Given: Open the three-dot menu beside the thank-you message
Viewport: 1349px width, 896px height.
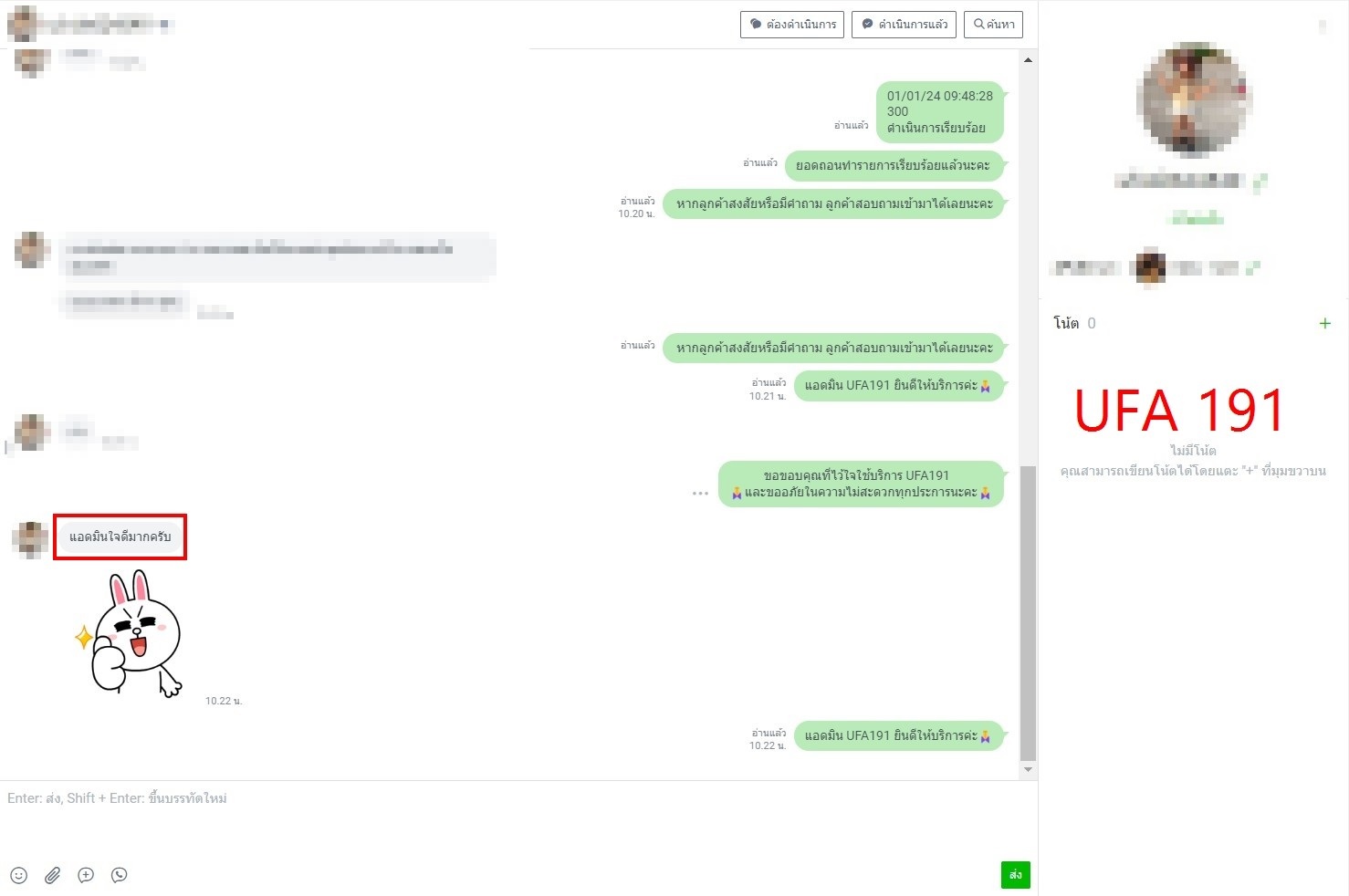Looking at the screenshot, I should click(x=700, y=493).
